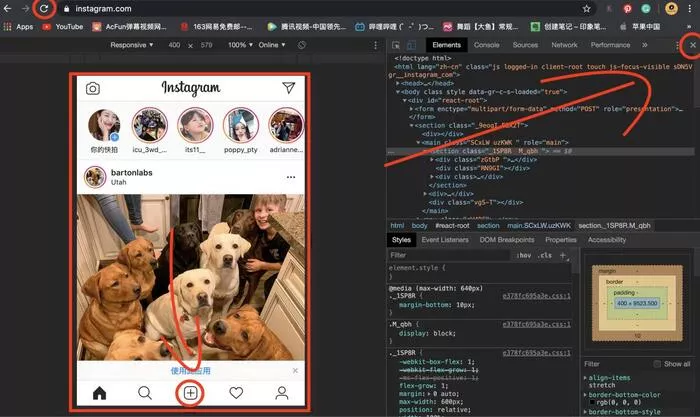Expand border-bottom-color computed property
Viewport: 700px width, 417px height.
tap(585, 395)
